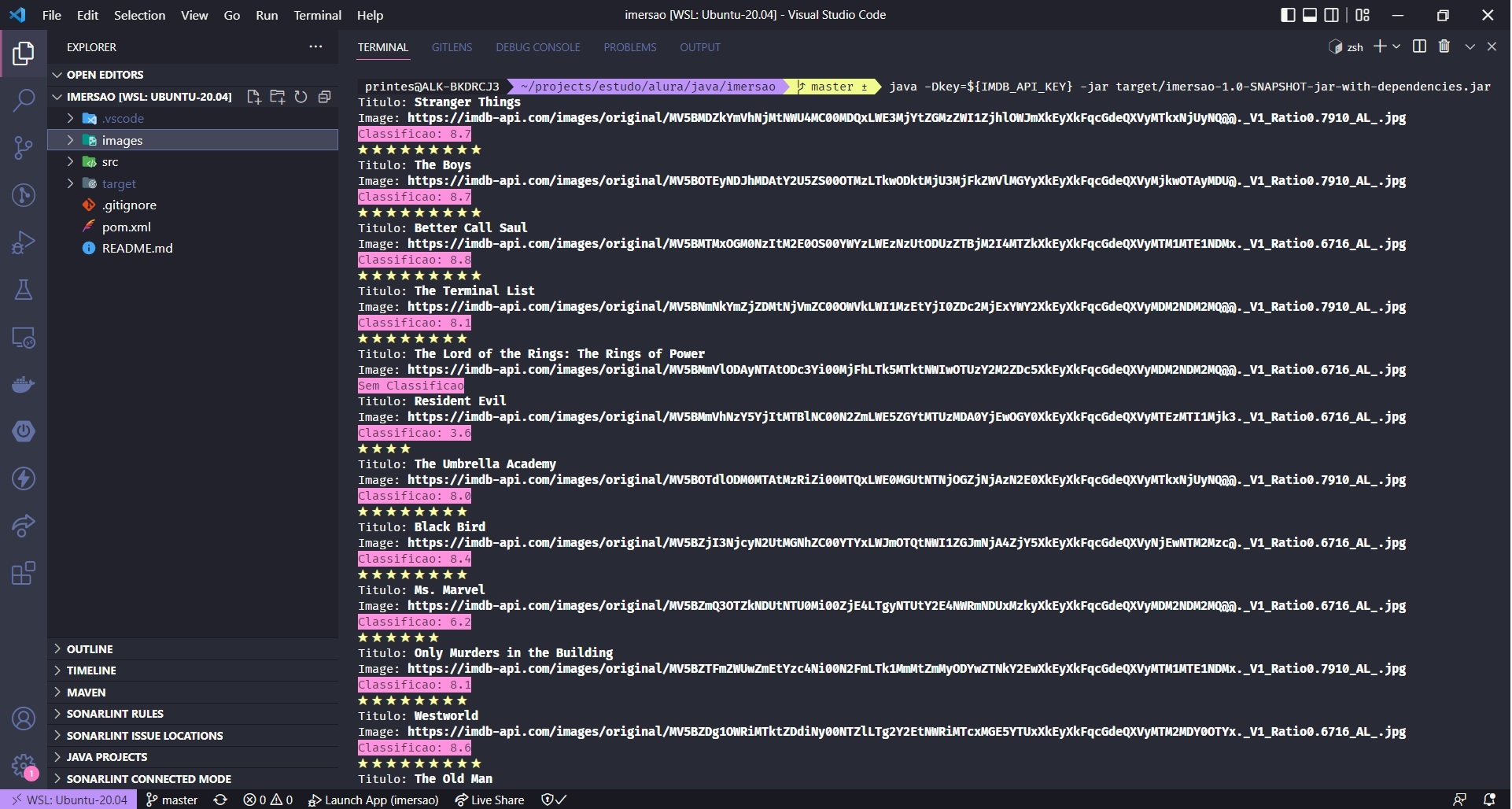The width and height of the screenshot is (1512, 809).
Task: Open the Spring Boot Dashboard power icon
Action: [x=24, y=431]
